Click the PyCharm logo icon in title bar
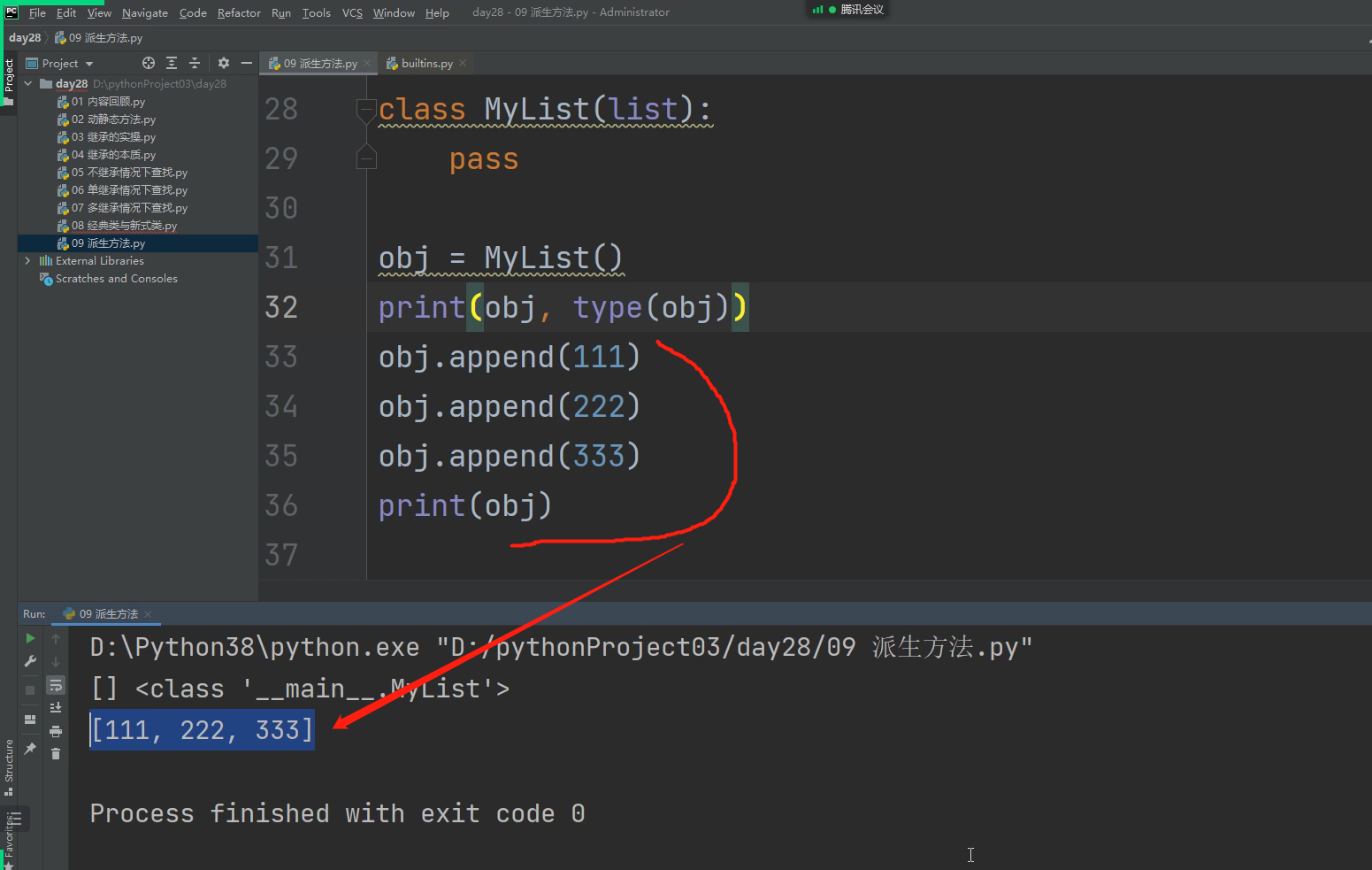 pyautogui.click(x=11, y=12)
